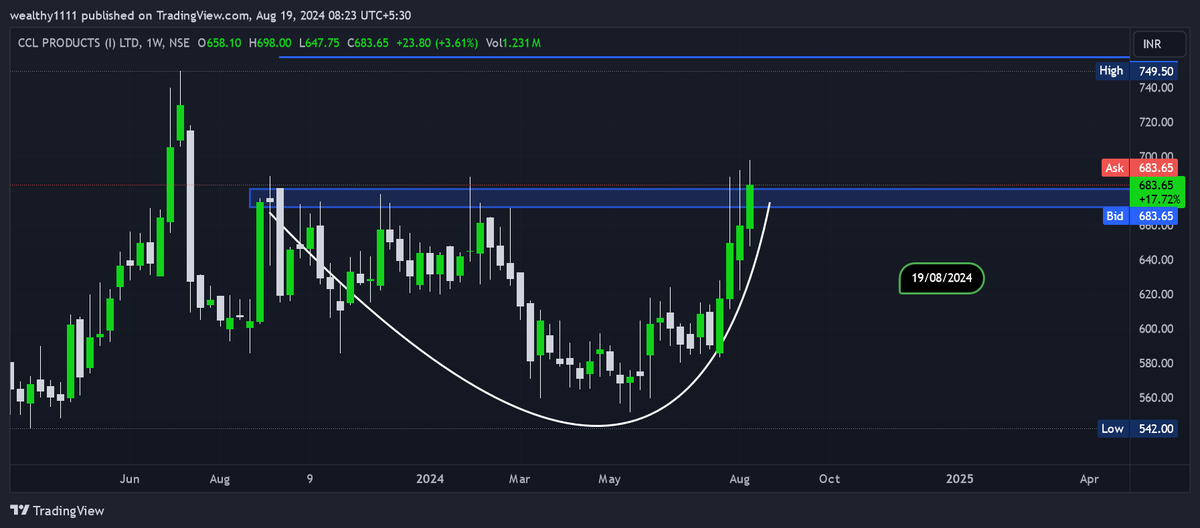Screen dimensions: 1200x528
Task: Click the 720.00 price axis label
Action: pyautogui.click(x=1154, y=122)
